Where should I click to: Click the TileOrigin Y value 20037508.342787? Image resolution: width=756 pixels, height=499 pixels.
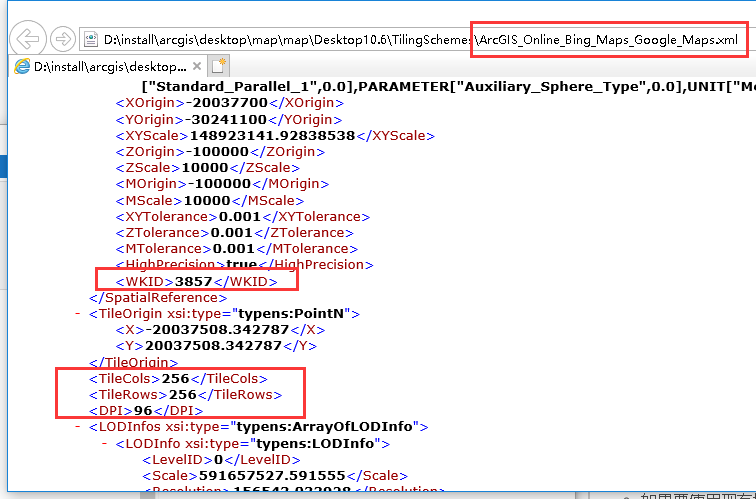pos(213,346)
